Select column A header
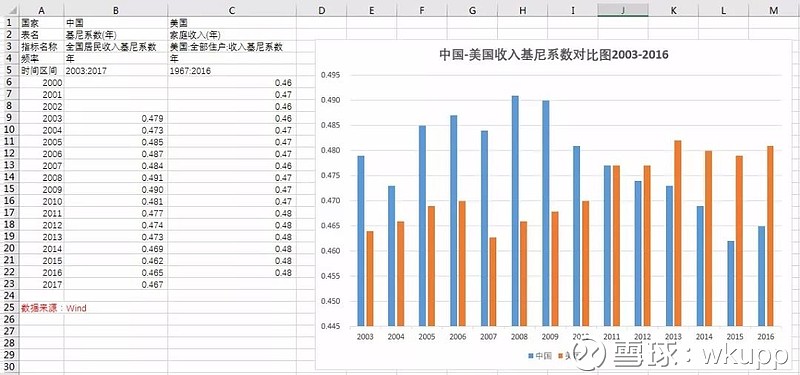 (41, 10)
